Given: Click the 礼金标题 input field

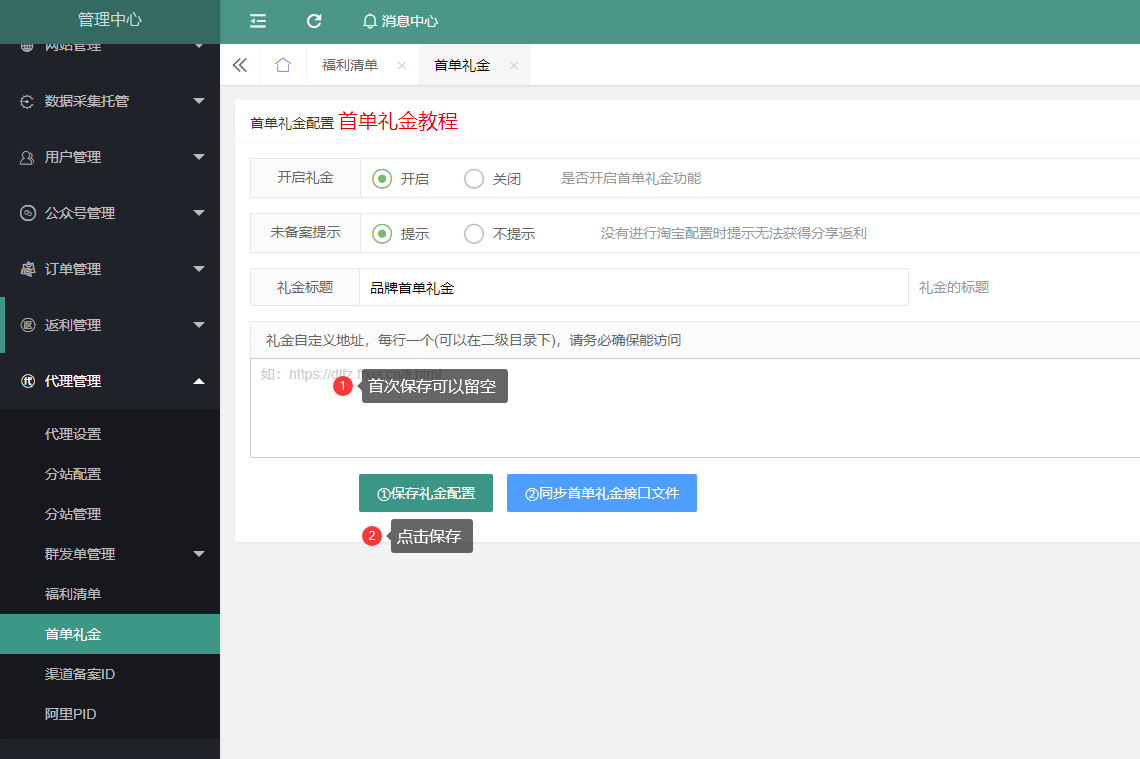Looking at the screenshot, I should [x=634, y=288].
